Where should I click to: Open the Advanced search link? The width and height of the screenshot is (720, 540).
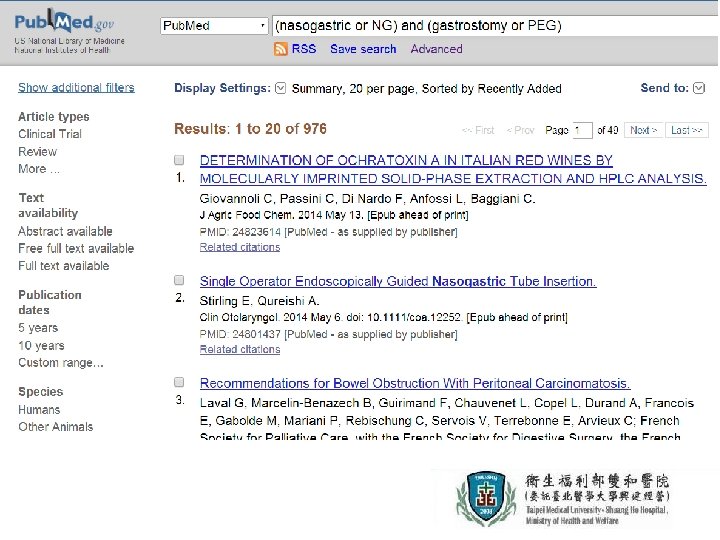(x=436, y=49)
